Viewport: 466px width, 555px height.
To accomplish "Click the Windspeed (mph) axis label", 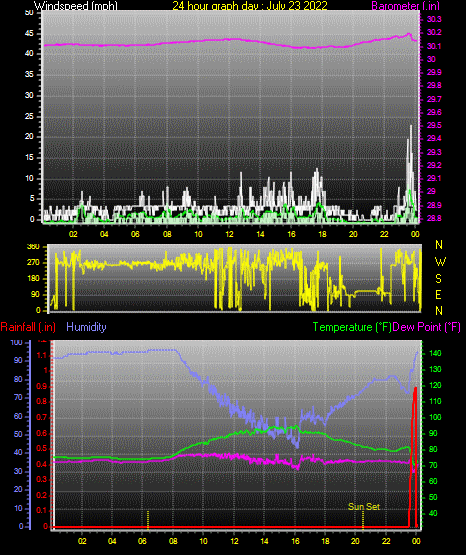I will coord(76,6).
